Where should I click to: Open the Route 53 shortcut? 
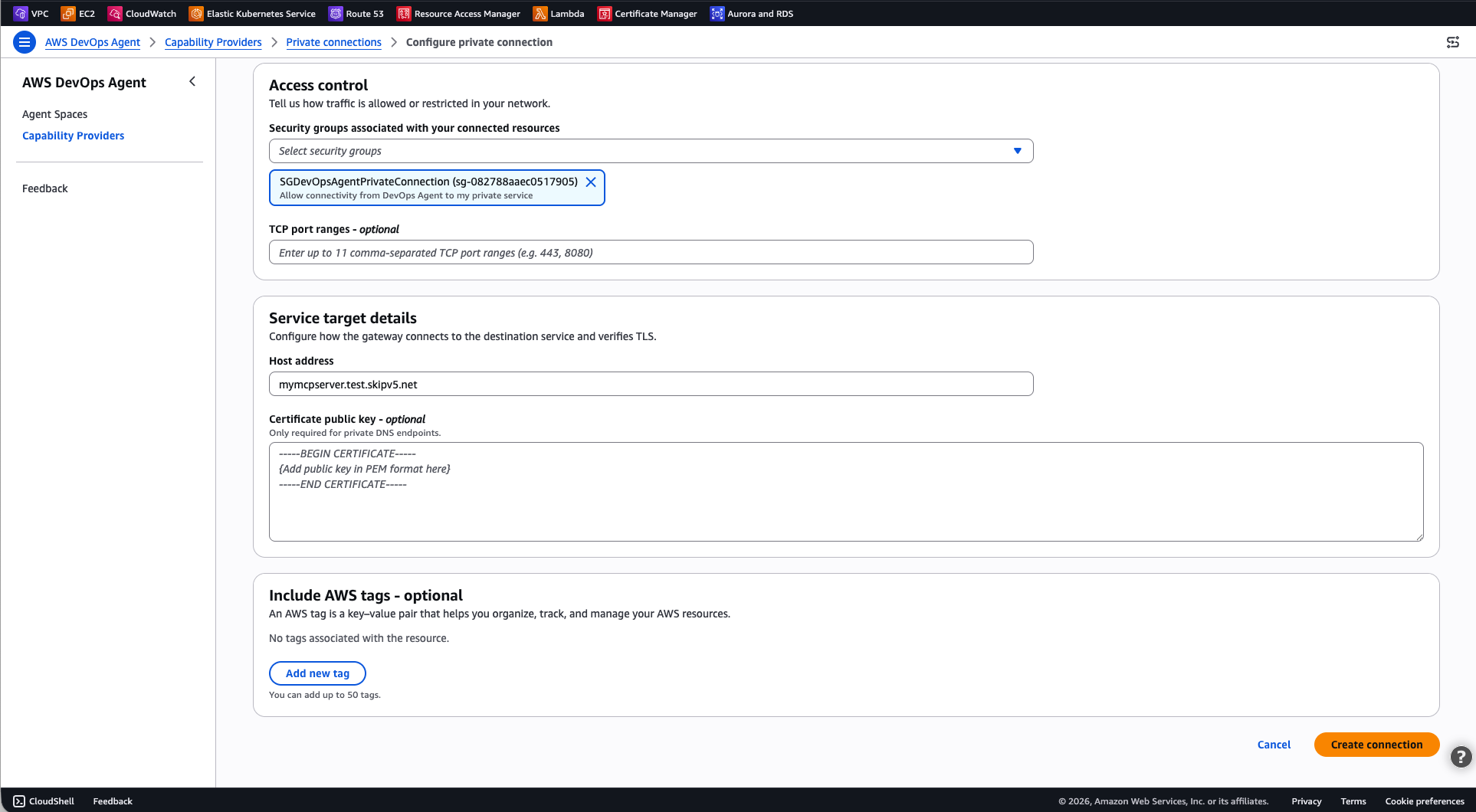tap(336, 14)
